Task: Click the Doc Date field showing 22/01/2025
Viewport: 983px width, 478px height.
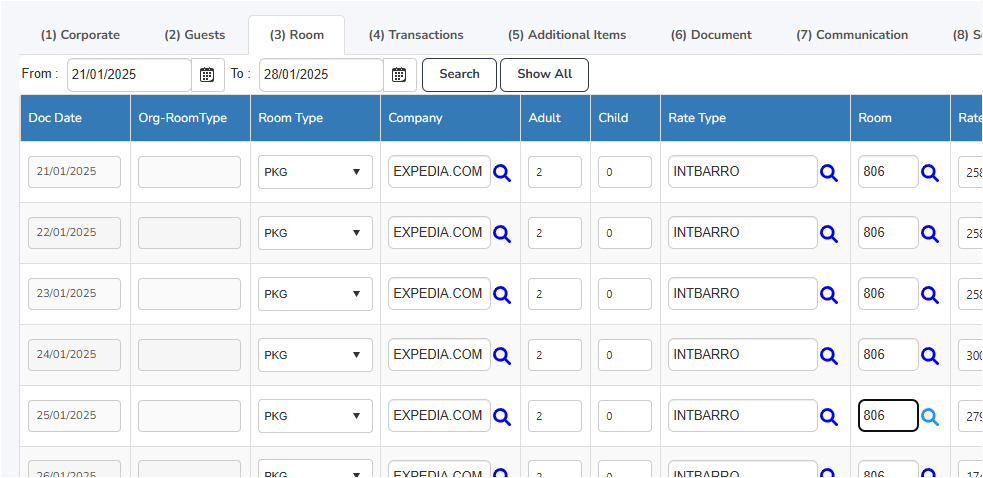Action: 75,233
